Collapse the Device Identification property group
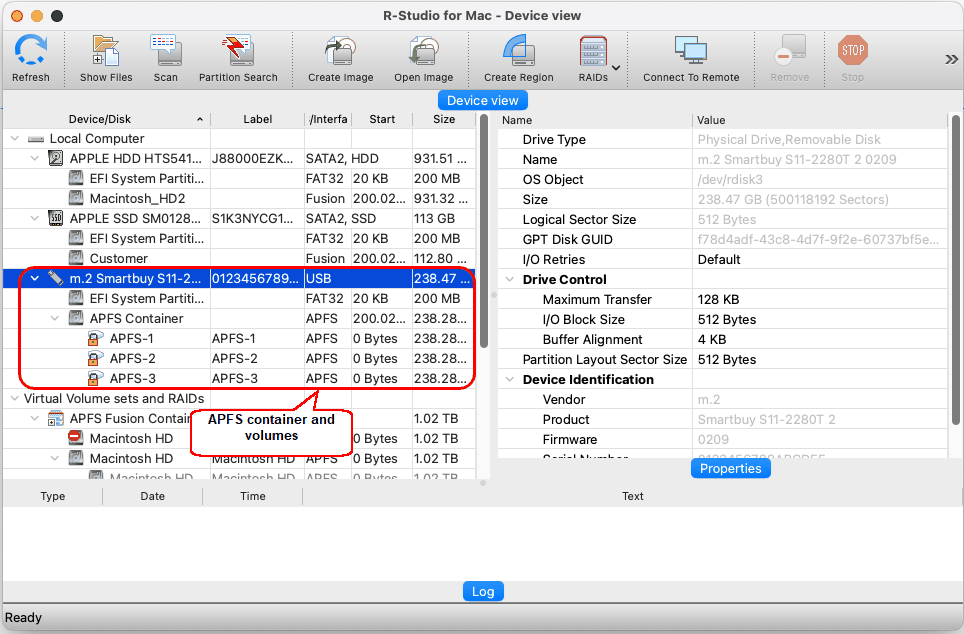964x634 pixels. click(x=510, y=379)
